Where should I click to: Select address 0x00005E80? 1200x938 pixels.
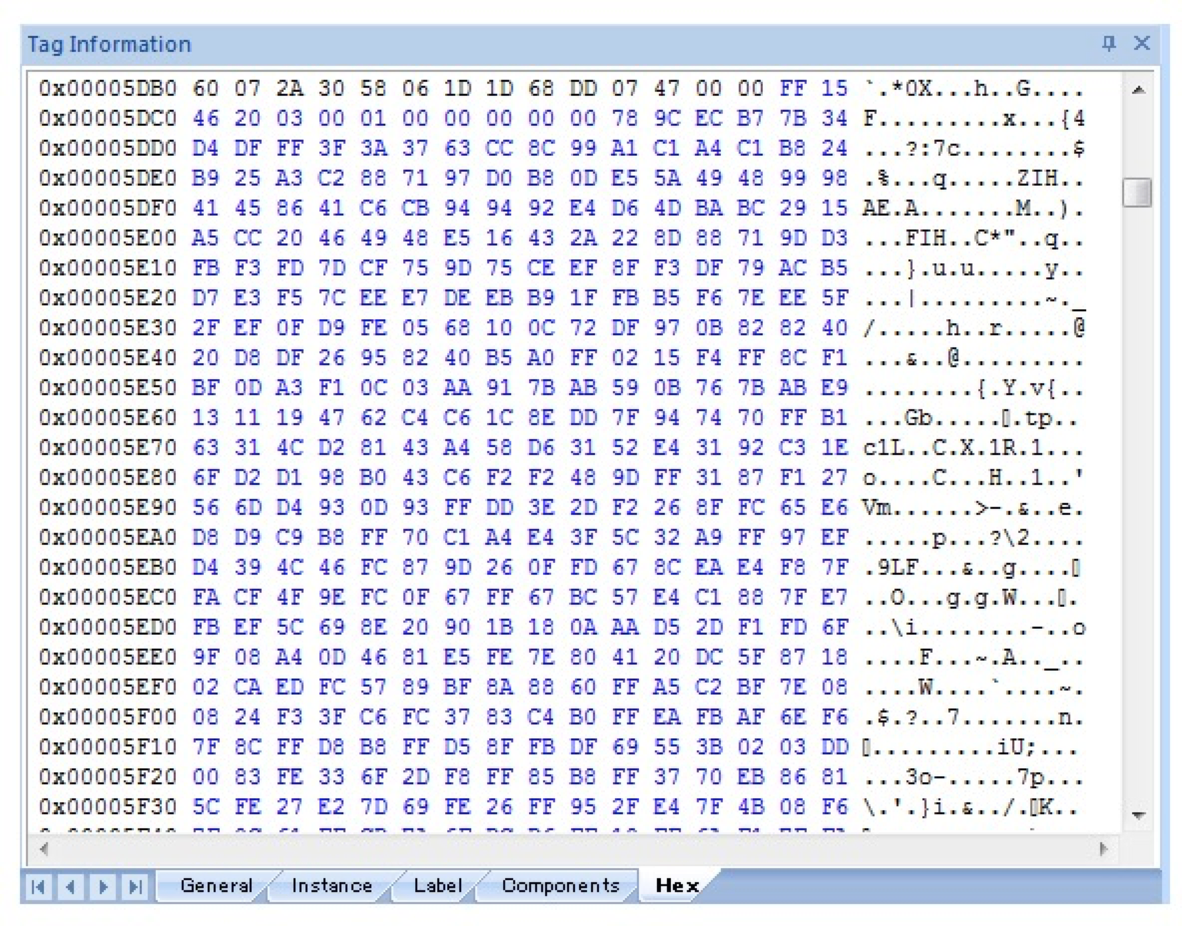tap(108, 478)
